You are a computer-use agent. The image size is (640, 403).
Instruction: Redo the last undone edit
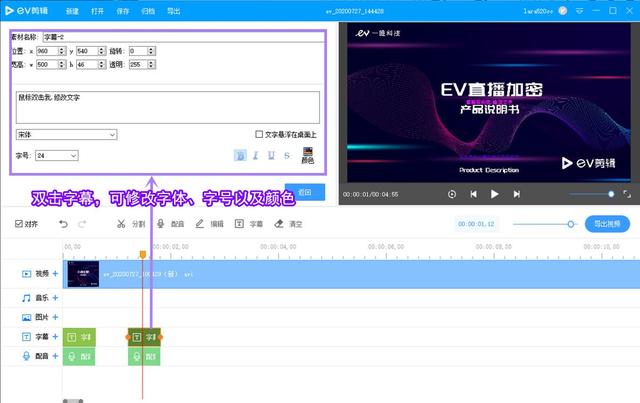(82, 224)
